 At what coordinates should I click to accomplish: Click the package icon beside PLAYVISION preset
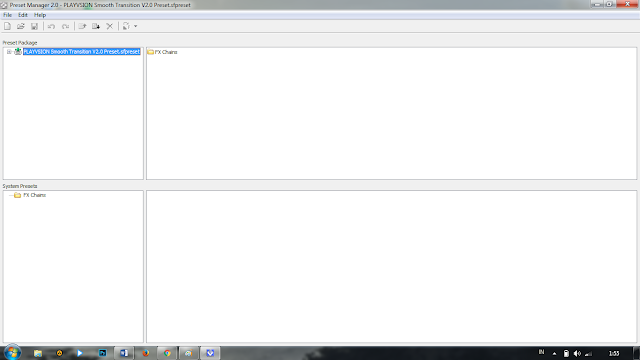point(18,51)
